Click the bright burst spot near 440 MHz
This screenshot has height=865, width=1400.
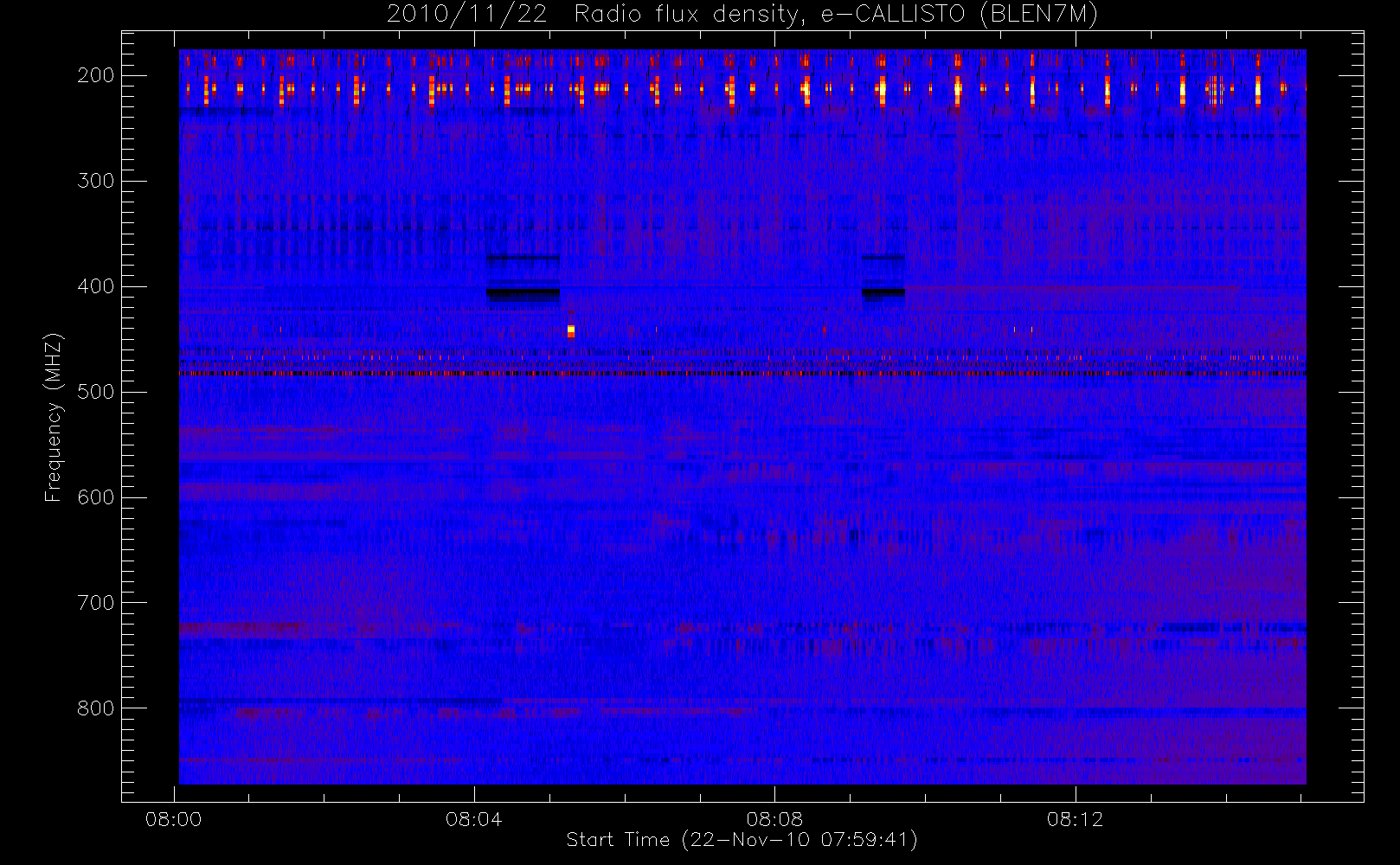tap(571, 331)
